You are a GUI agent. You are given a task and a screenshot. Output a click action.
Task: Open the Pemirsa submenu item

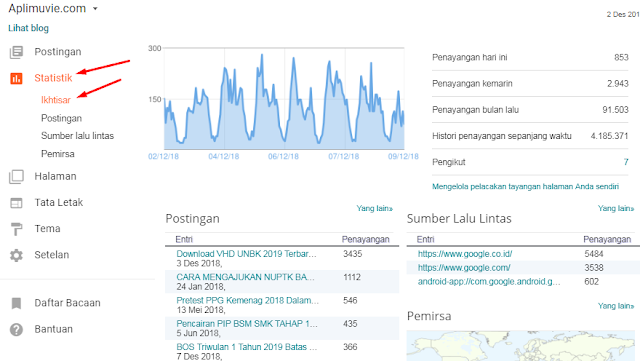58,154
